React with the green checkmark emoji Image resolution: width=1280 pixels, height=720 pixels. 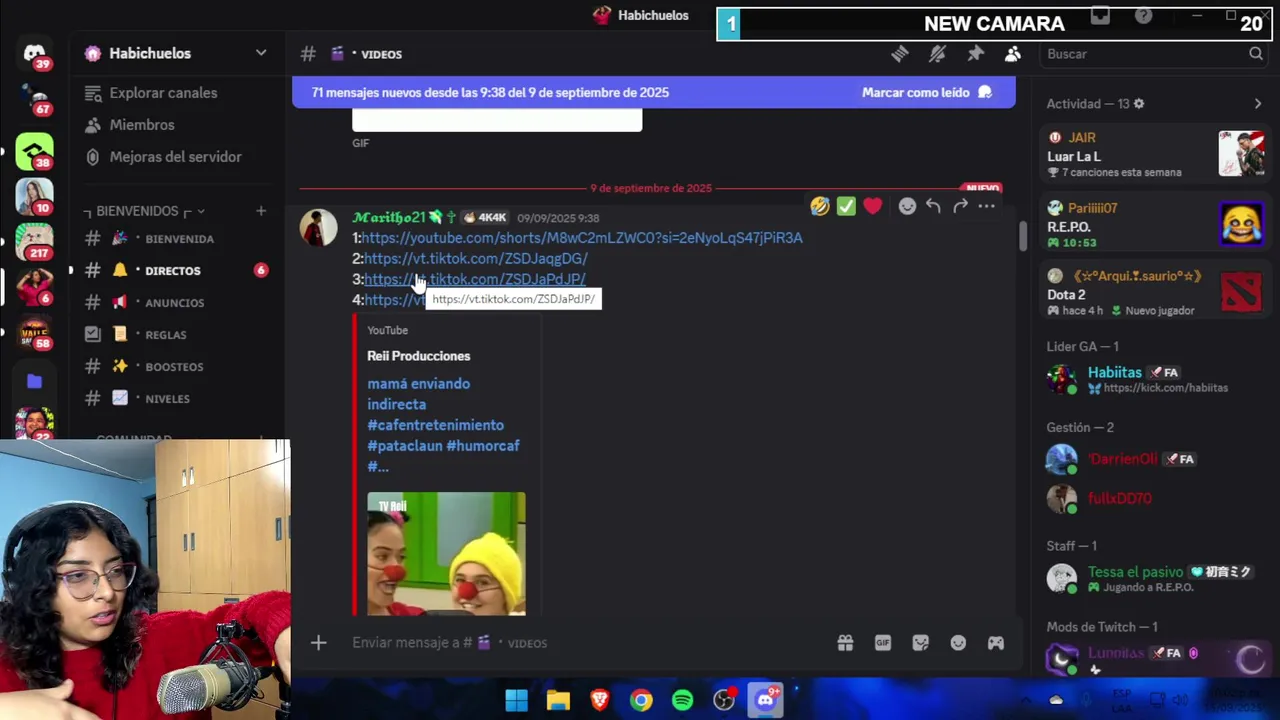point(846,206)
